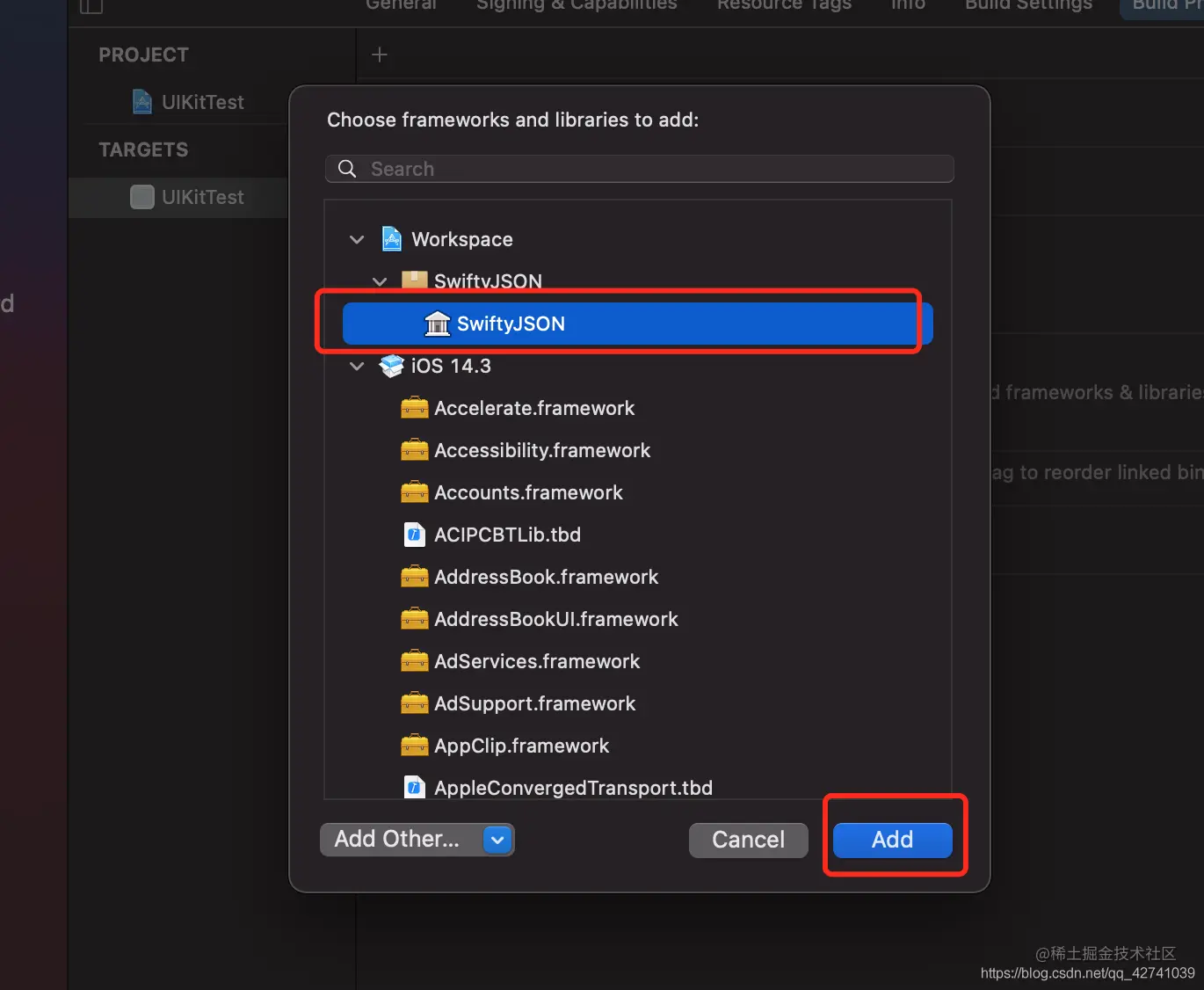This screenshot has height=990, width=1204.
Task: Click the iOS 14.3 label
Action: [451, 366]
